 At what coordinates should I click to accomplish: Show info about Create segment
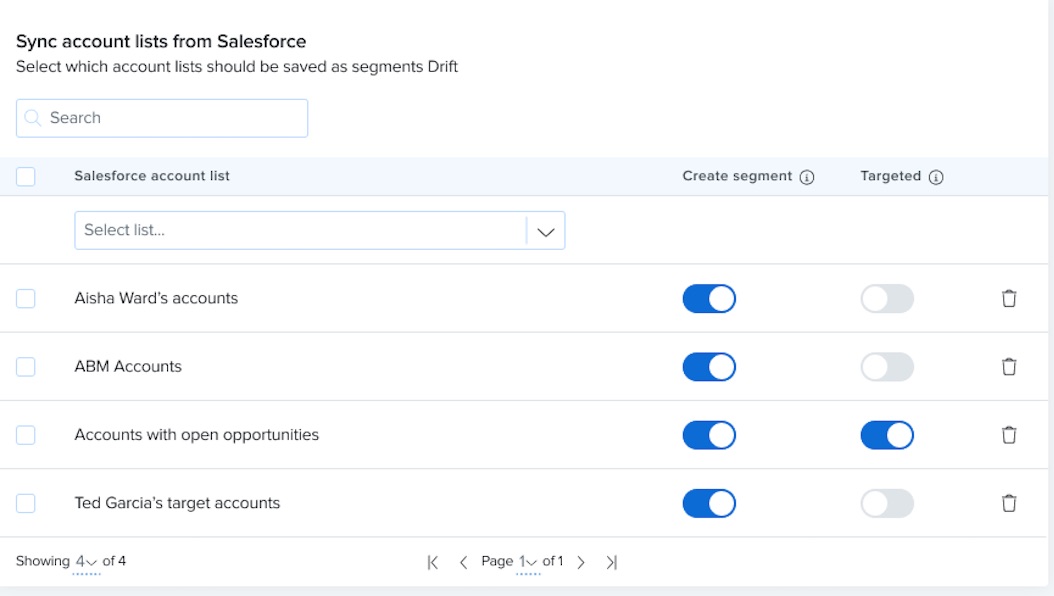(807, 177)
